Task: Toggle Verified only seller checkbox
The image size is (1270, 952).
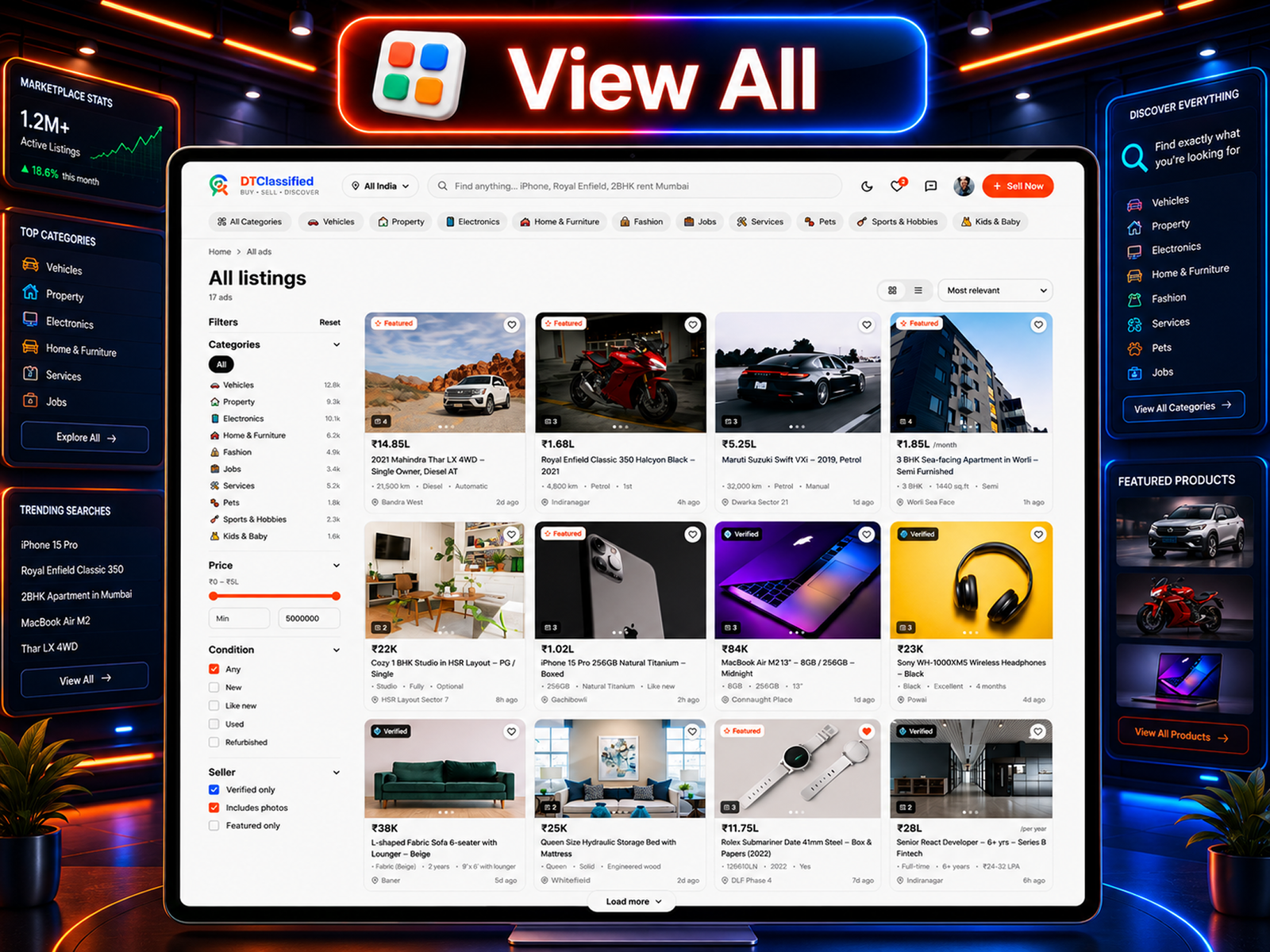Action: [x=214, y=789]
